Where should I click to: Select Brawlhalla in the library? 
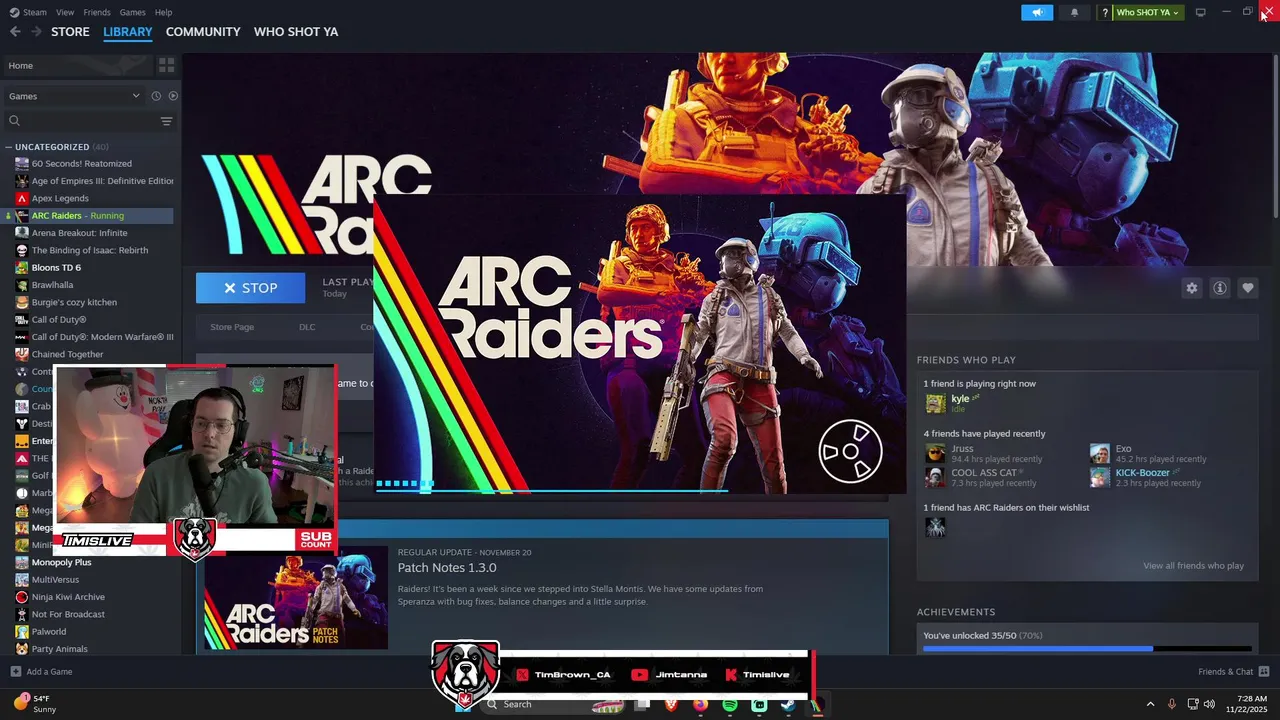(x=52, y=285)
